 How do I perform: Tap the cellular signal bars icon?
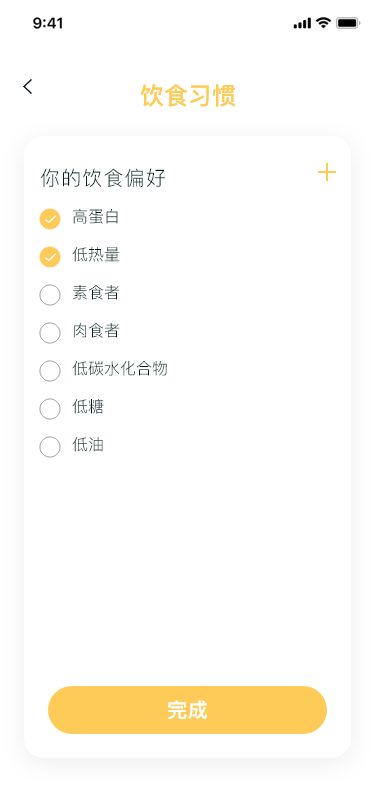click(302, 23)
